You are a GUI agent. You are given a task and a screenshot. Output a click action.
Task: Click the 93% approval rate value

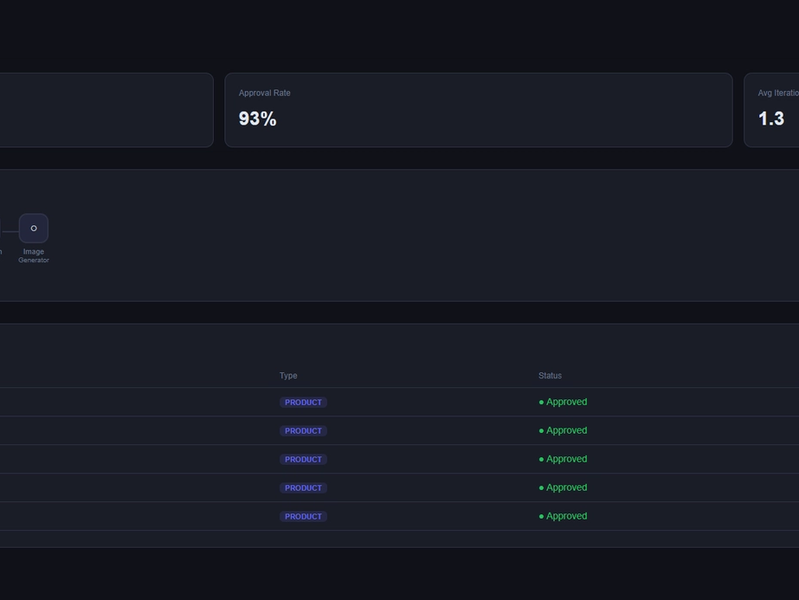tap(257, 119)
